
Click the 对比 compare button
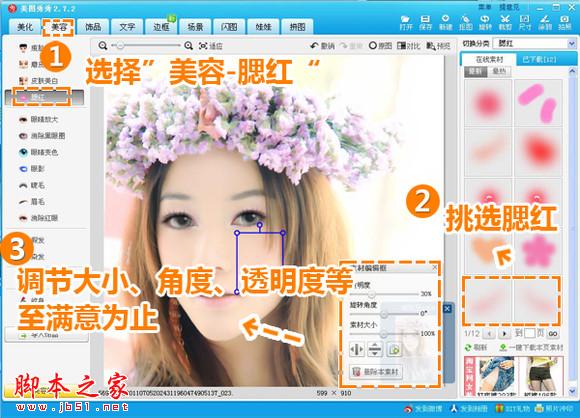point(409,46)
